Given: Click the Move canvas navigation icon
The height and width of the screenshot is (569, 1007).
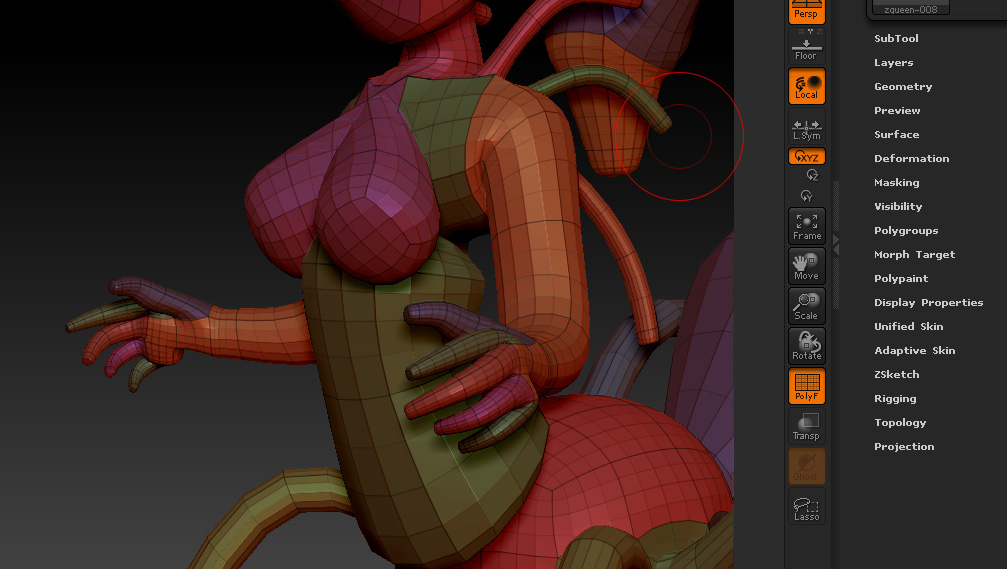Looking at the screenshot, I should [x=807, y=266].
